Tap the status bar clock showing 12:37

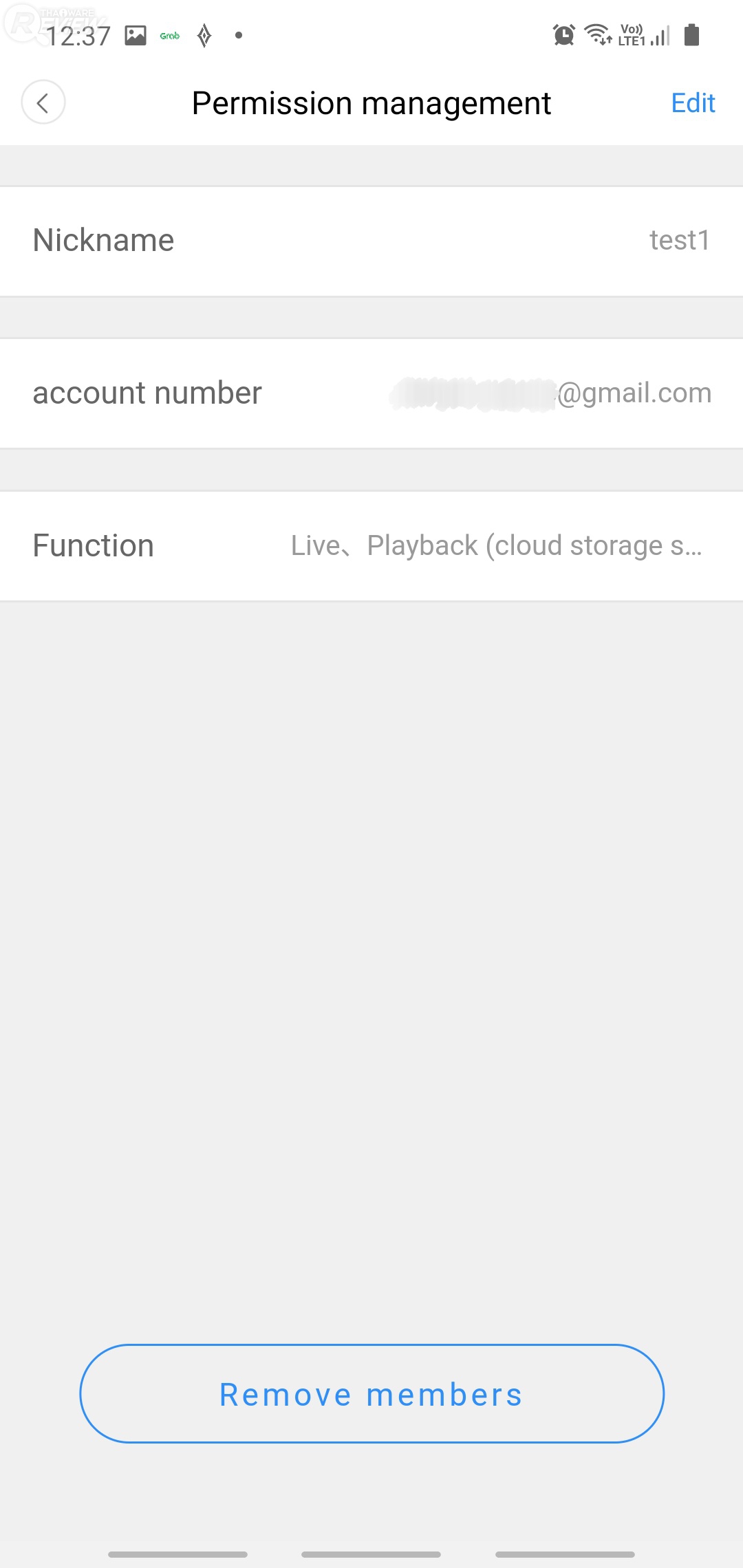pyautogui.click(x=78, y=36)
